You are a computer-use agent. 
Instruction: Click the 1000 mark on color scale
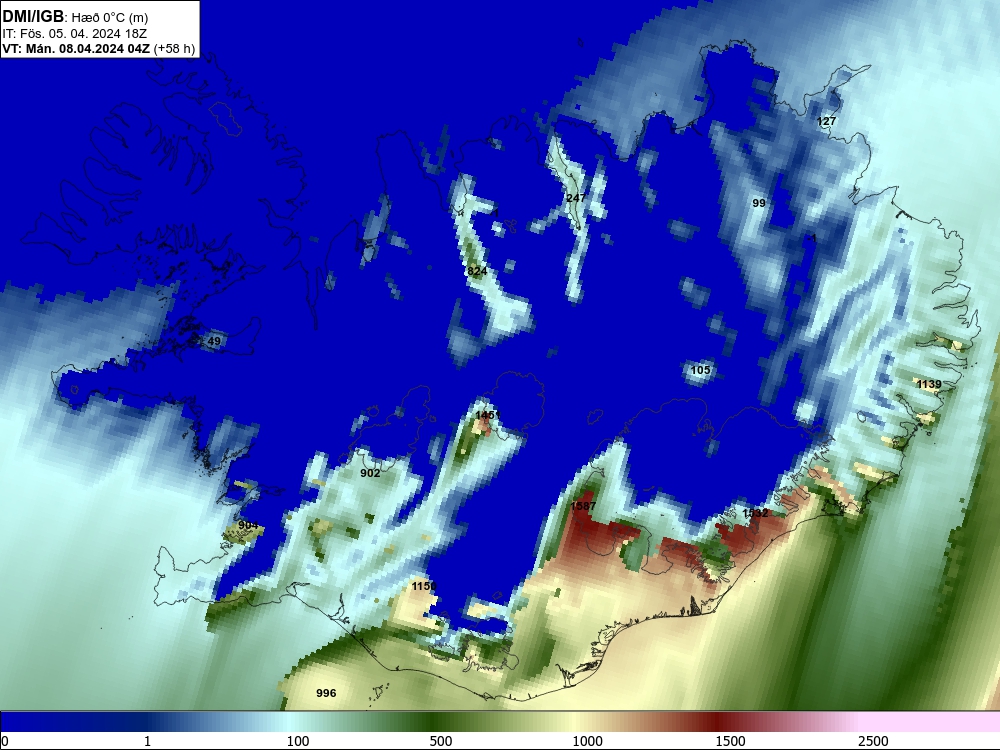[587, 741]
